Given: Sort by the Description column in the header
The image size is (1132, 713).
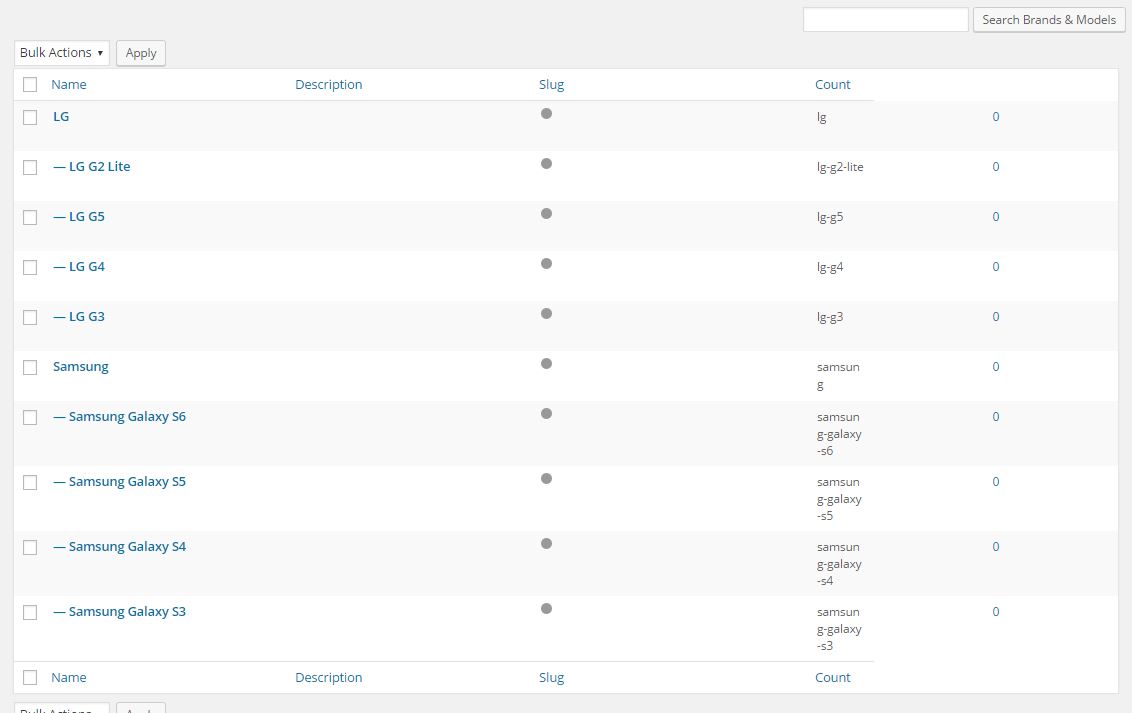Looking at the screenshot, I should (328, 84).
